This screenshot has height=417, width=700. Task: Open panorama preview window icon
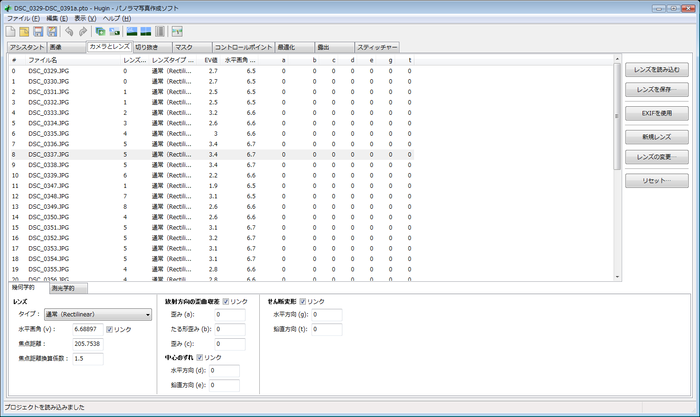(132, 31)
